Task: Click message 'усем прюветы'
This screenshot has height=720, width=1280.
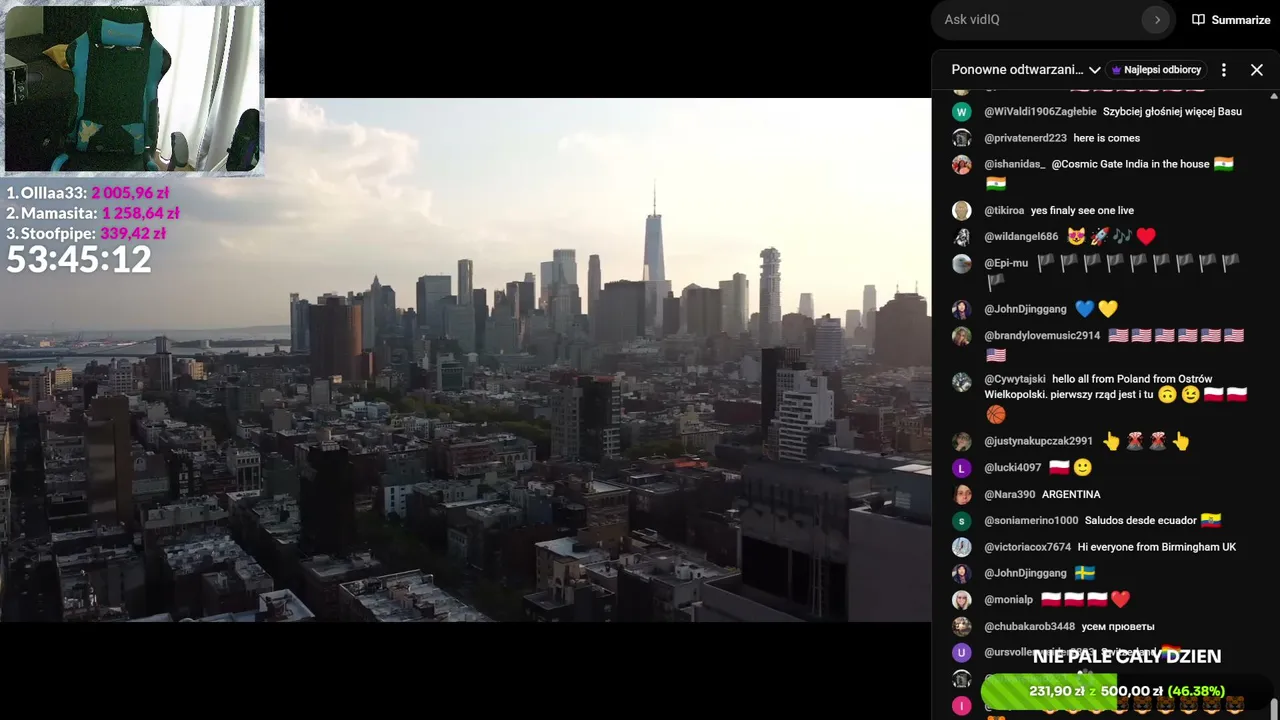Action: [1118, 626]
